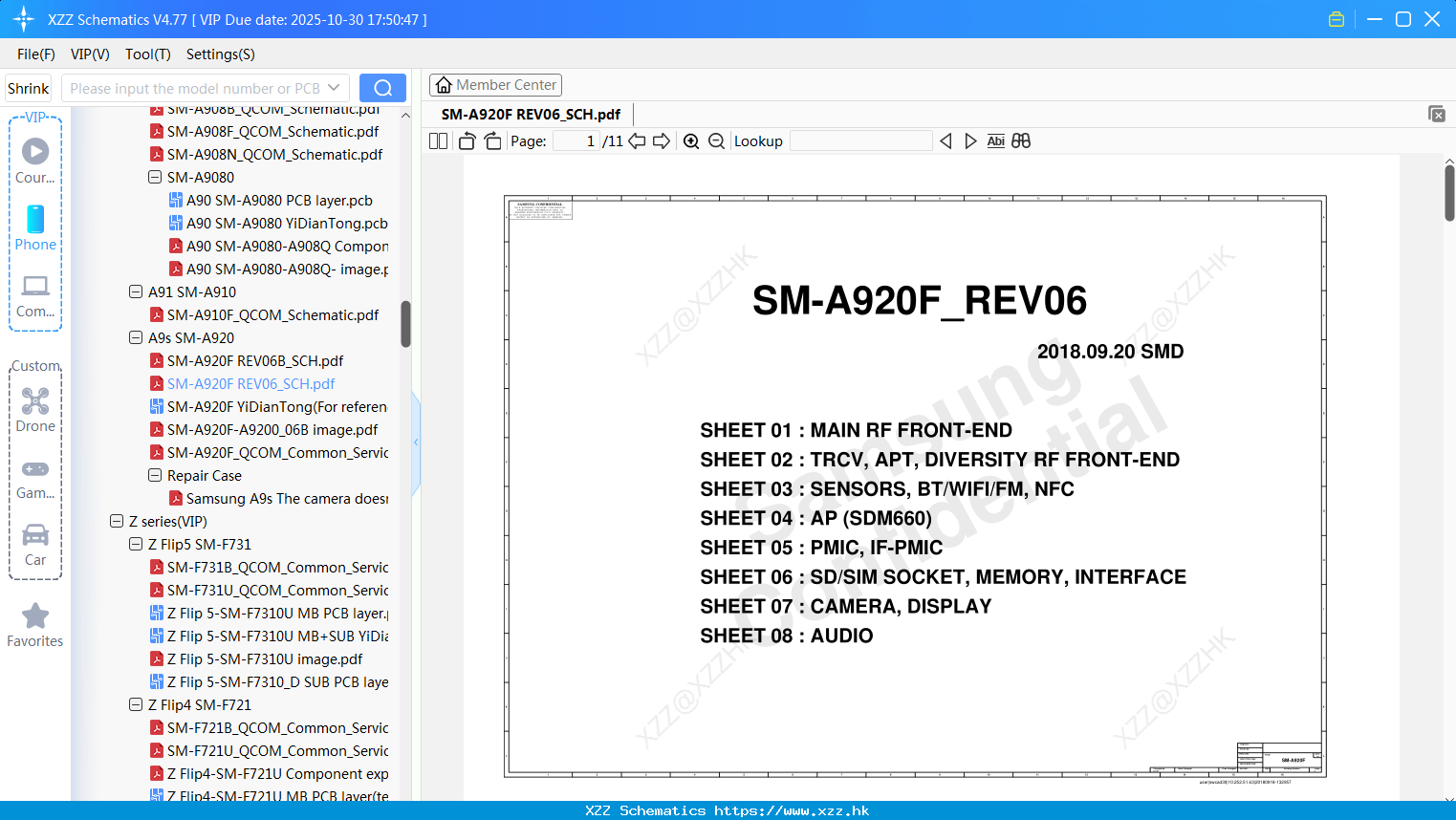
Task: Click the file tree scroll-up arrow
Action: (x=405, y=115)
